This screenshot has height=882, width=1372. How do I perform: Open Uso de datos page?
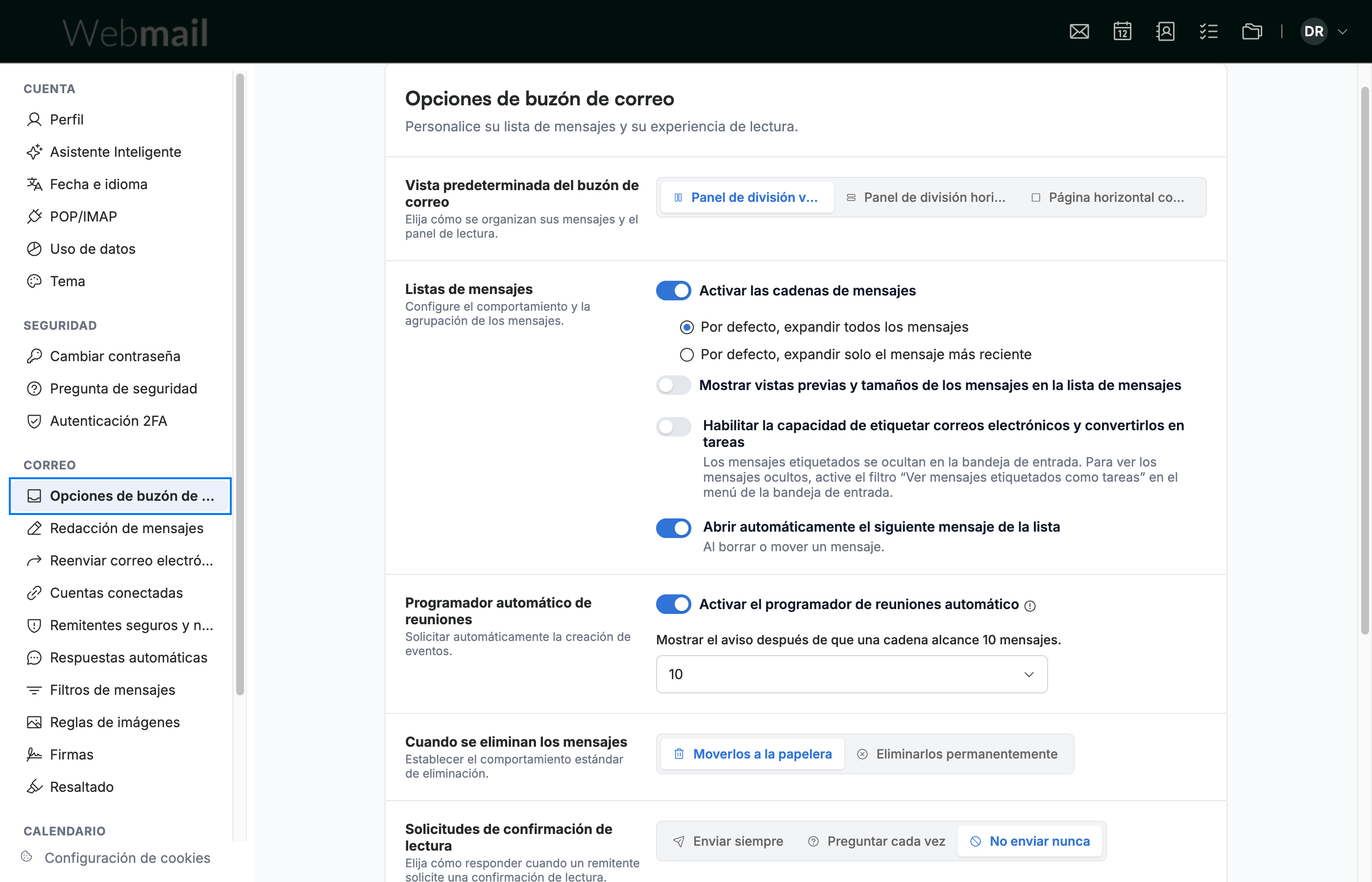120,248
